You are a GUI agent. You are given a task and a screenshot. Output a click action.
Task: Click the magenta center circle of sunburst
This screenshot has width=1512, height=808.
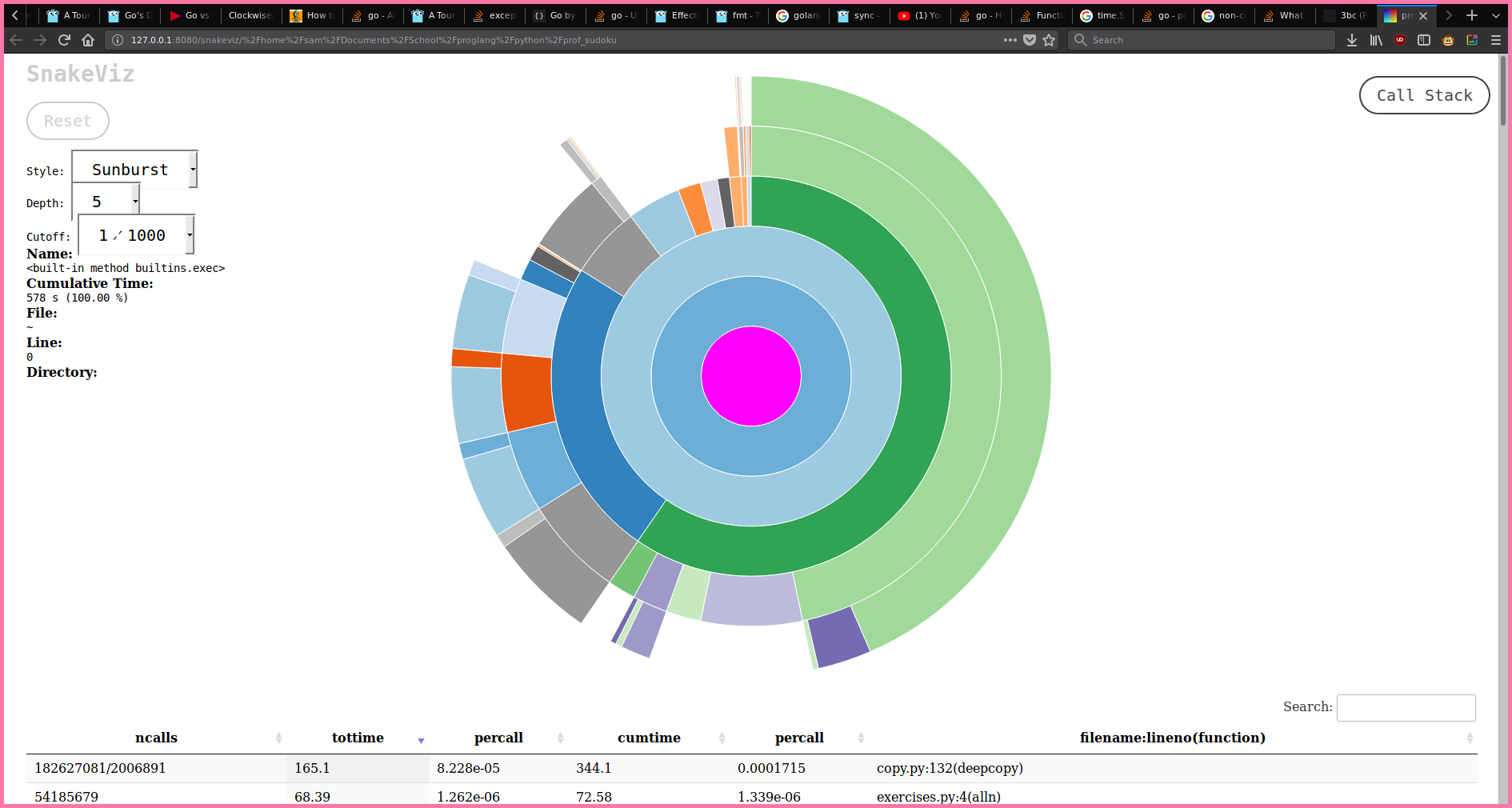750,376
